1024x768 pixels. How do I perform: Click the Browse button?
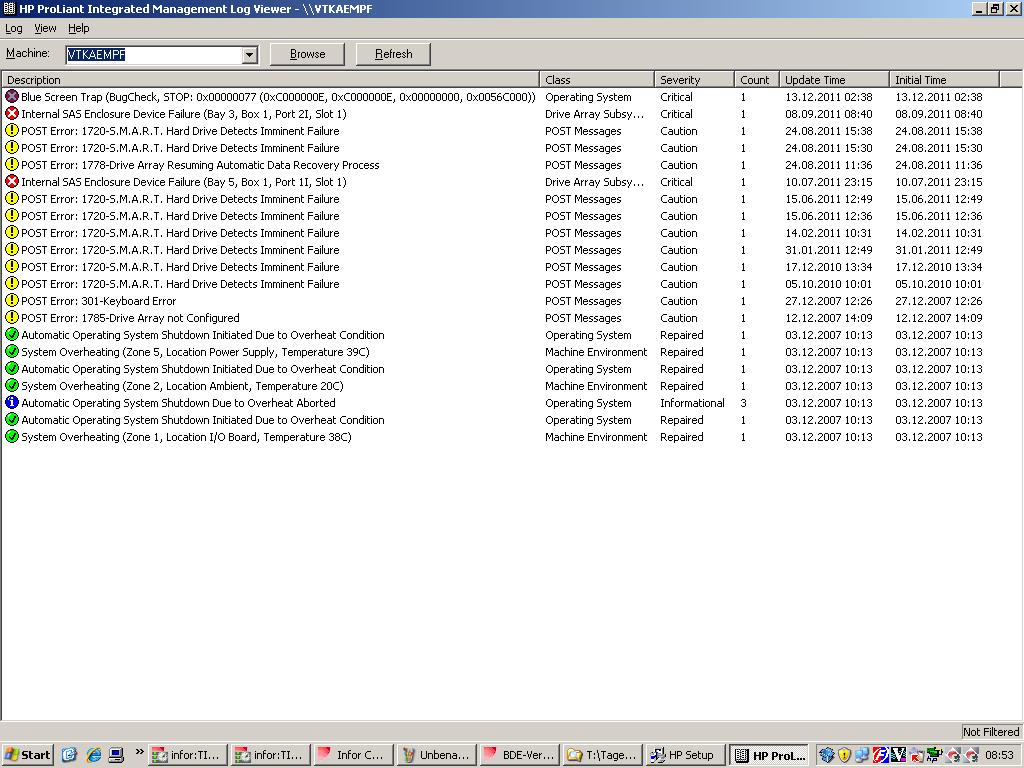307,54
